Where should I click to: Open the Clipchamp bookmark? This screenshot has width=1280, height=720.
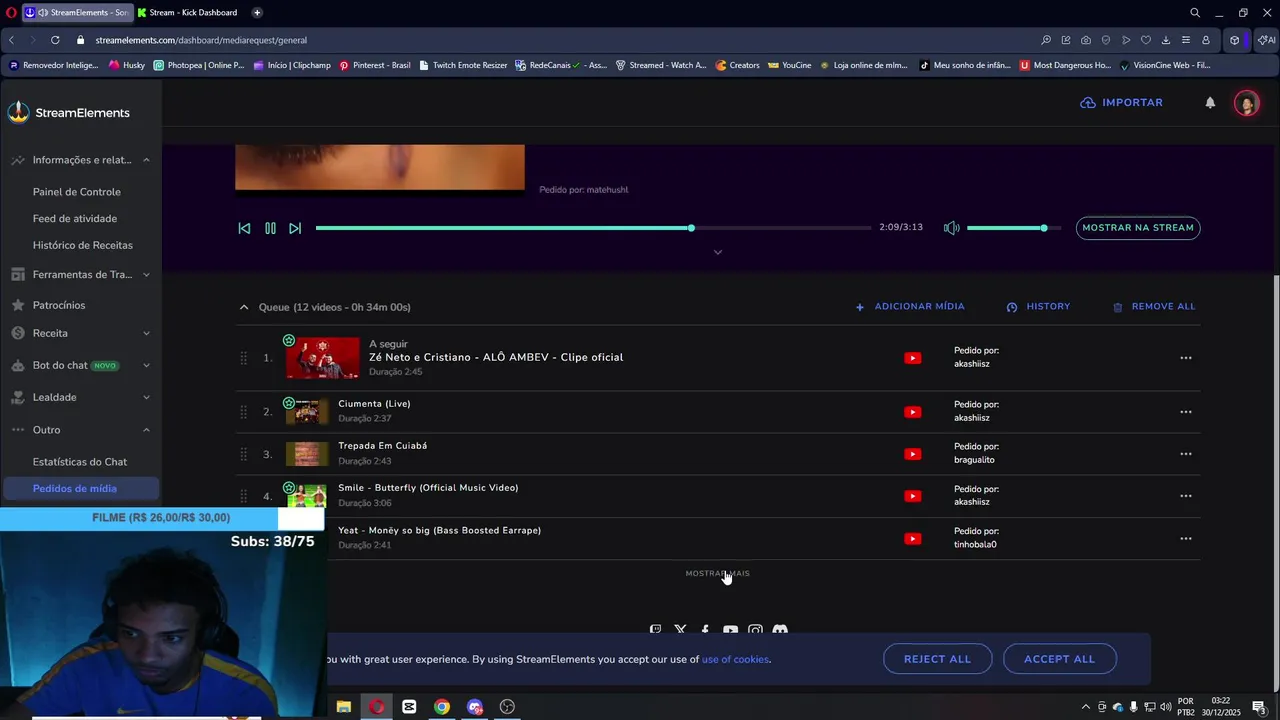click(x=292, y=65)
